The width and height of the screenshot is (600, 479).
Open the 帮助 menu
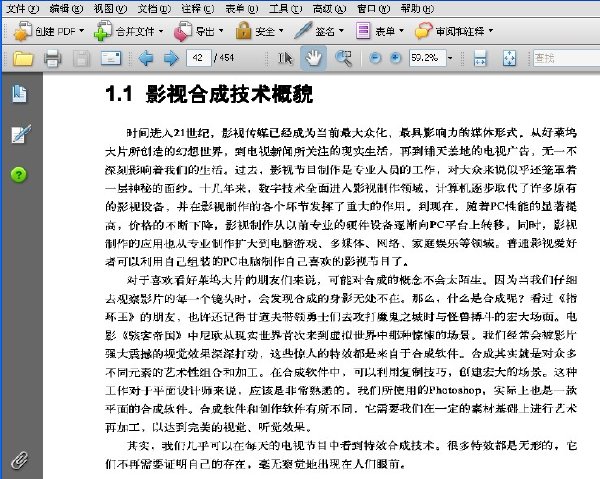tap(417, 8)
